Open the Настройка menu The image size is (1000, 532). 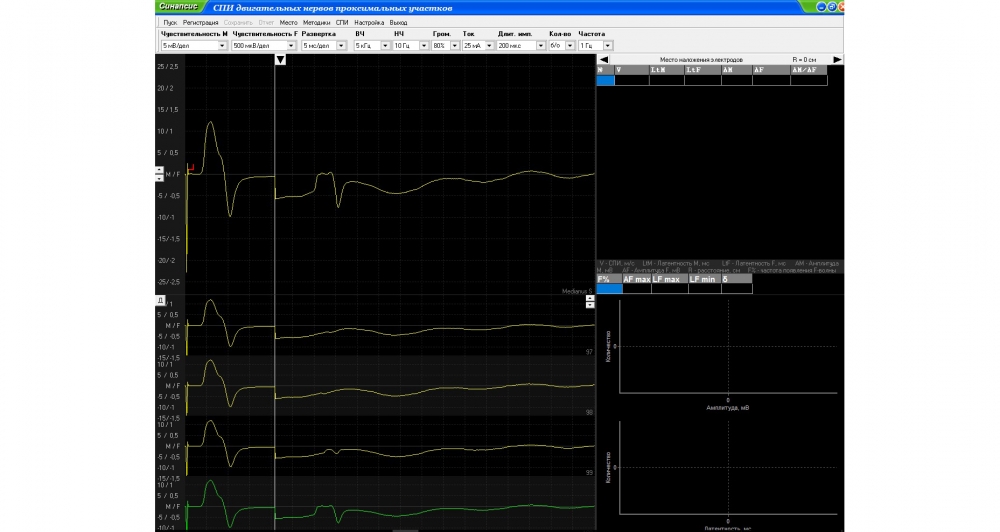(368, 22)
